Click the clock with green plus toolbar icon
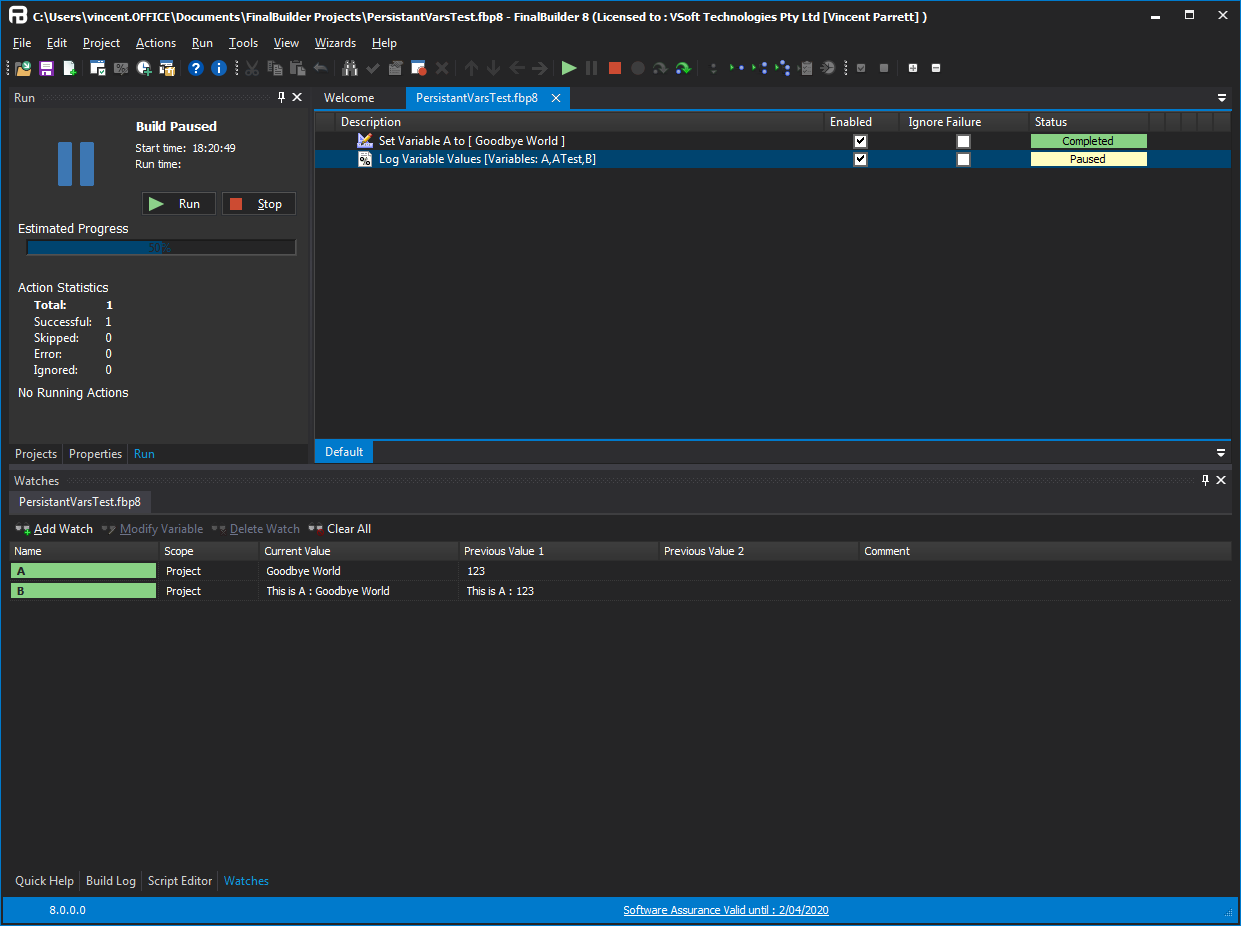1241x926 pixels. [x=145, y=68]
